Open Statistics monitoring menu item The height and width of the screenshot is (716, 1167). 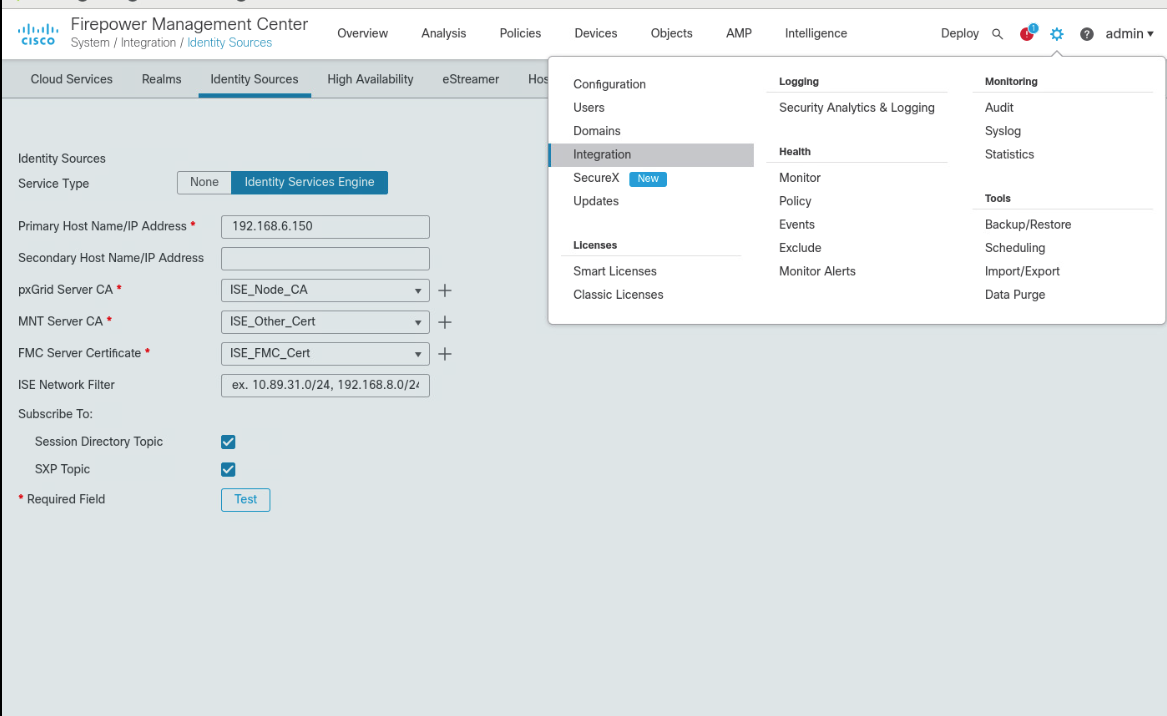pos(1009,155)
